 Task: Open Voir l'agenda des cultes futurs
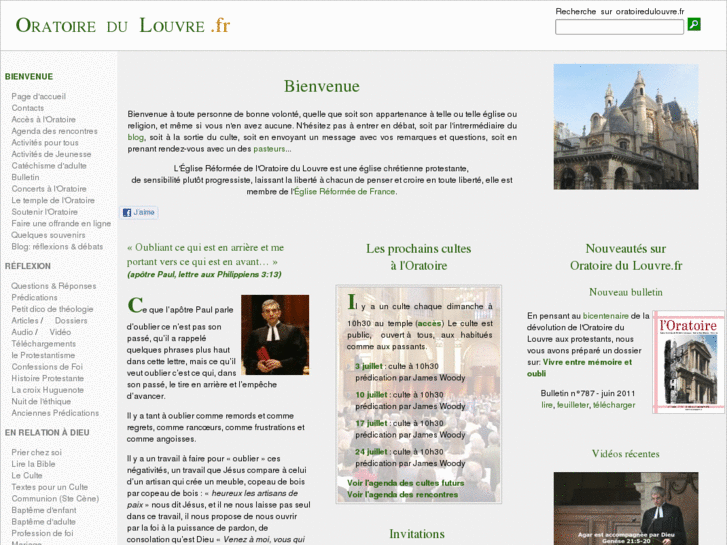pos(406,483)
